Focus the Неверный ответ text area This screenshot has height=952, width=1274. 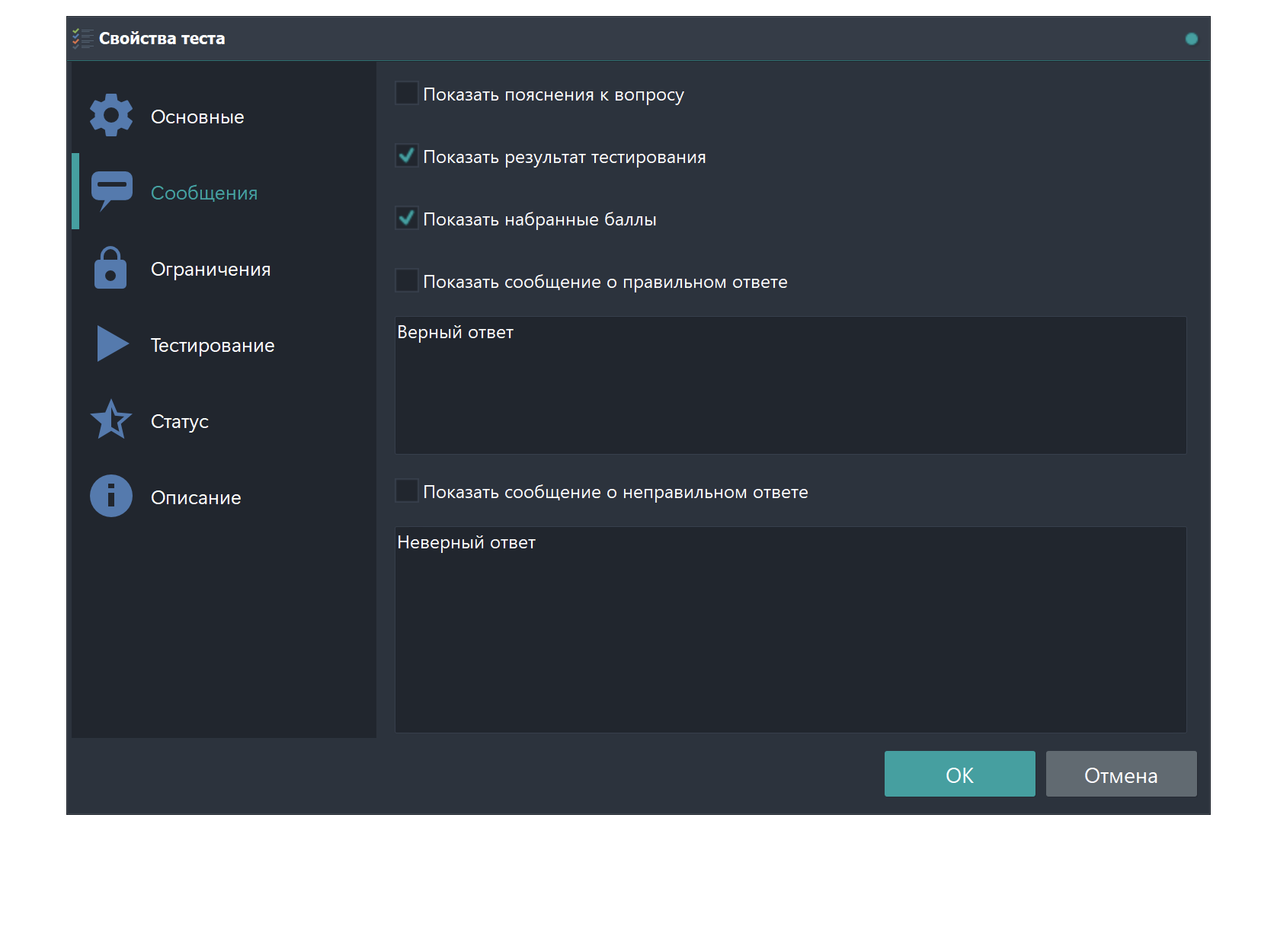[790, 630]
